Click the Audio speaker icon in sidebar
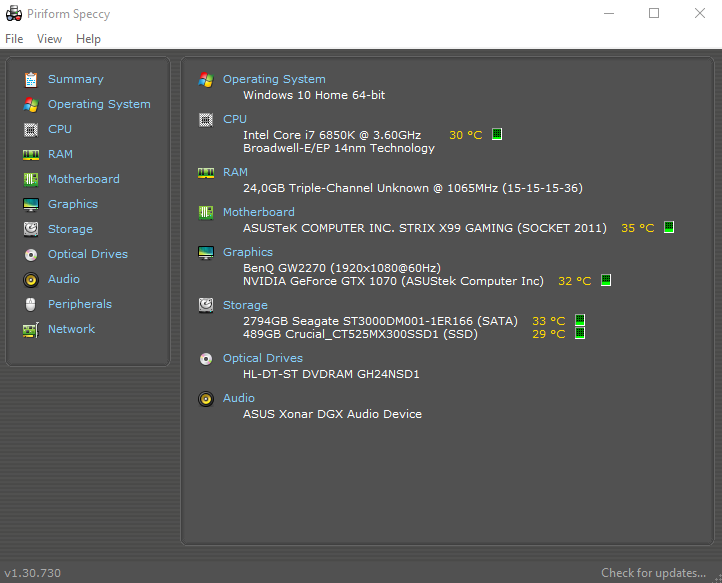Image resolution: width=722 pixels, height=583 pixels. (30, 279)
